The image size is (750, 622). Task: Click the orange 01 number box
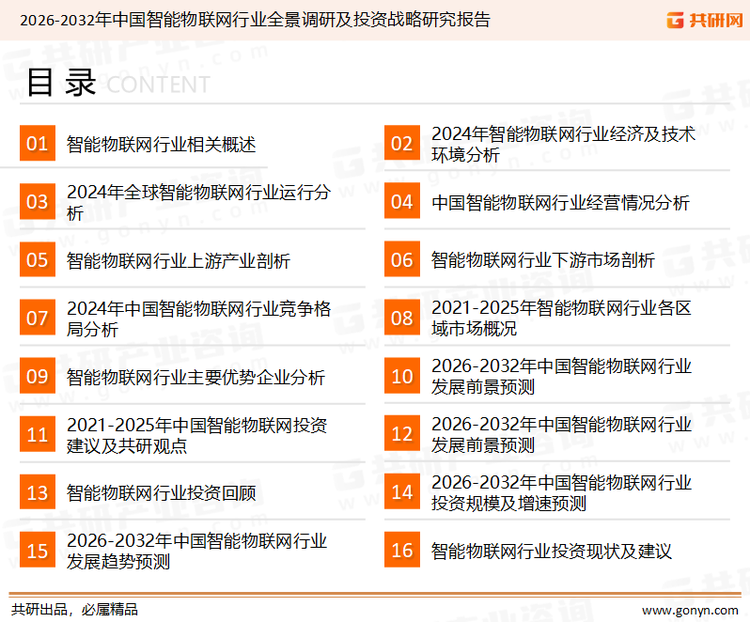(x=37, y=143)
